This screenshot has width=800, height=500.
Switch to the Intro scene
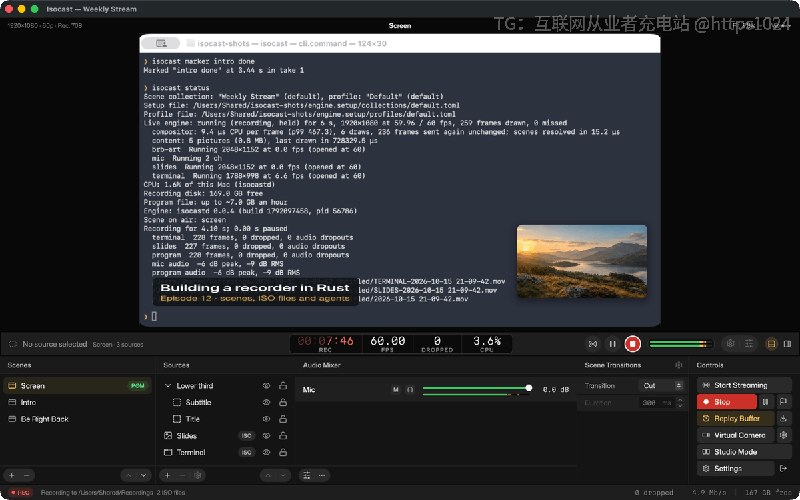click(x=77, y=403)
